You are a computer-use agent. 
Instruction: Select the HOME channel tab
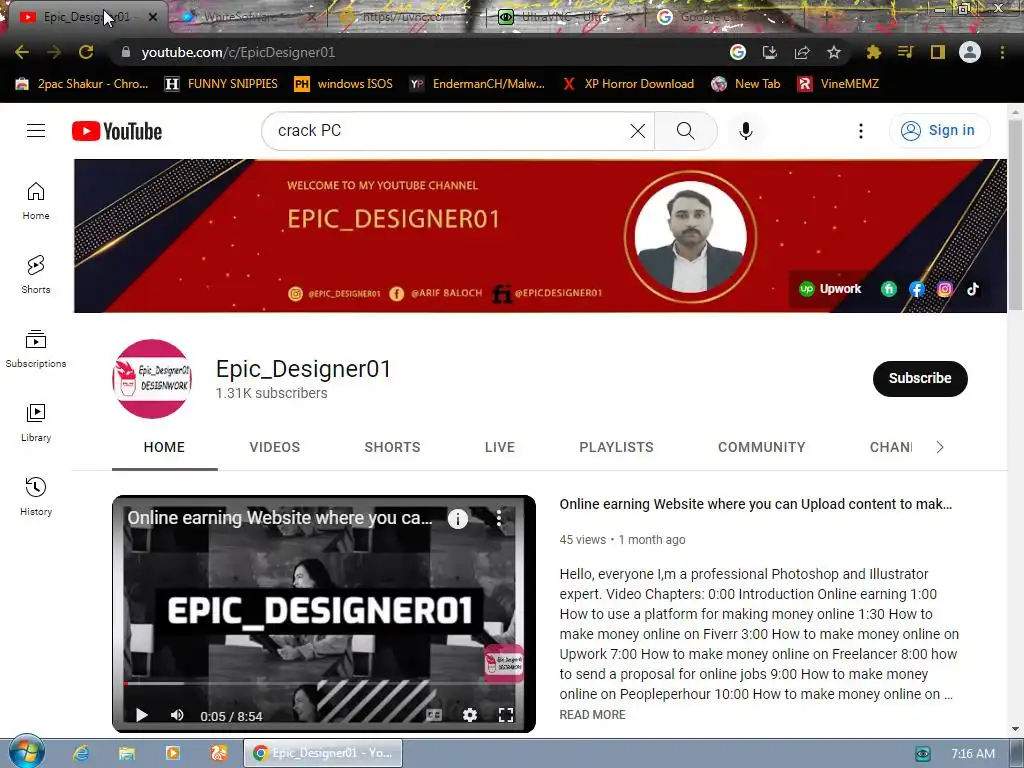[x=164, y=447]
